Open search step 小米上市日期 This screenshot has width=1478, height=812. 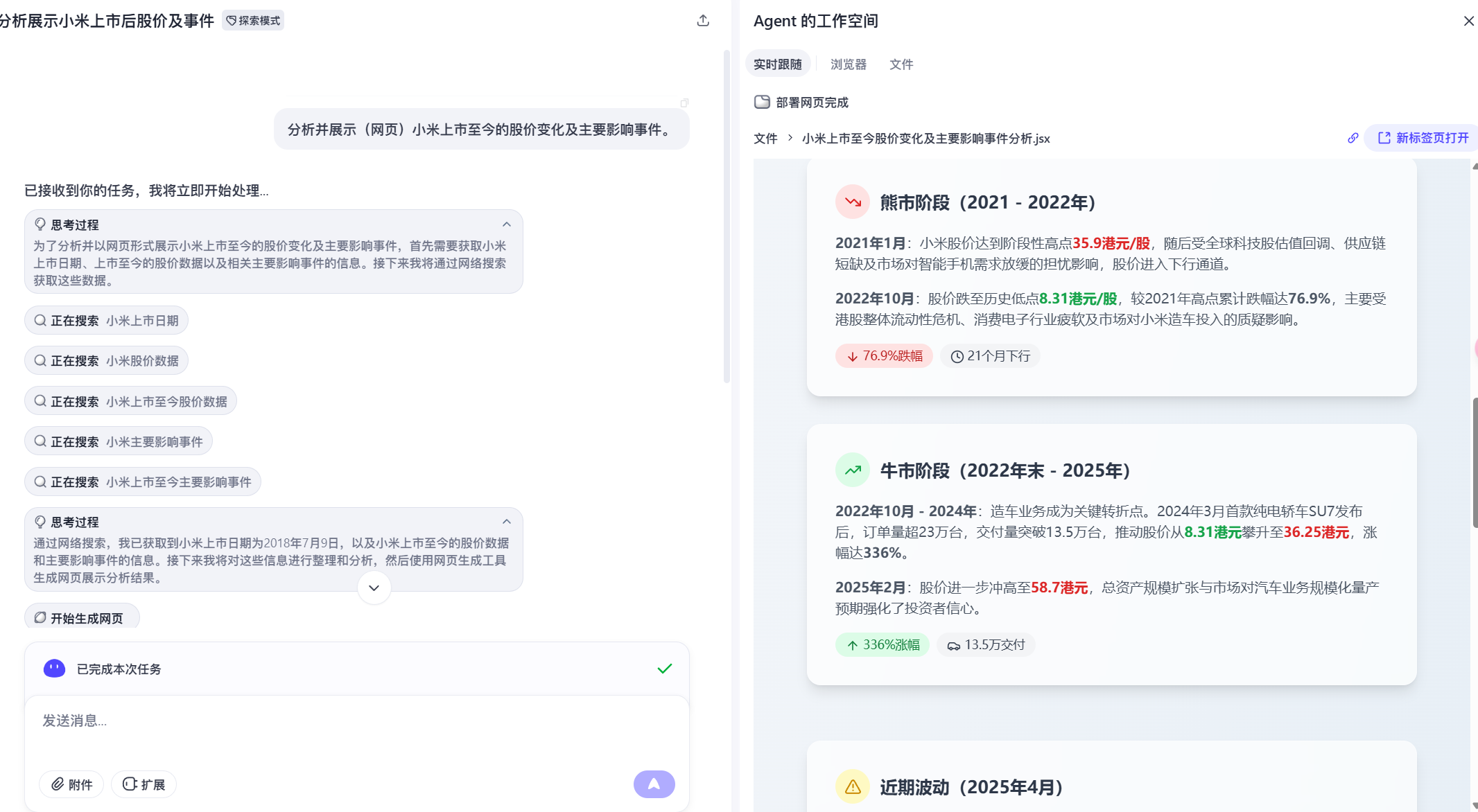point(106,320)
